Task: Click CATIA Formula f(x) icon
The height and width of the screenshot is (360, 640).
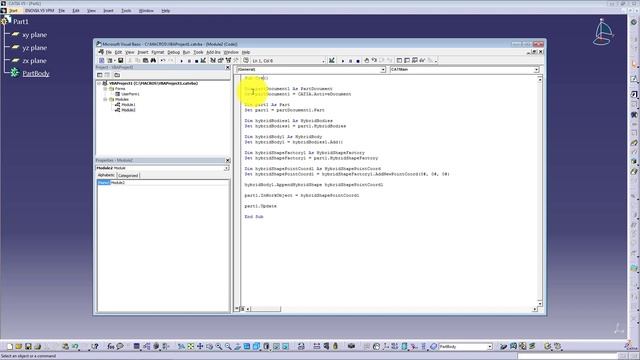Action: click(x=111, y=347)
